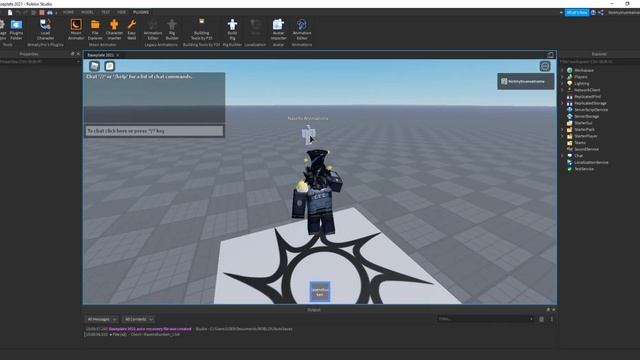Screen dimensions: 640x360
Task: Open the Roblox menu button in viewport
Action: point(95,66)
